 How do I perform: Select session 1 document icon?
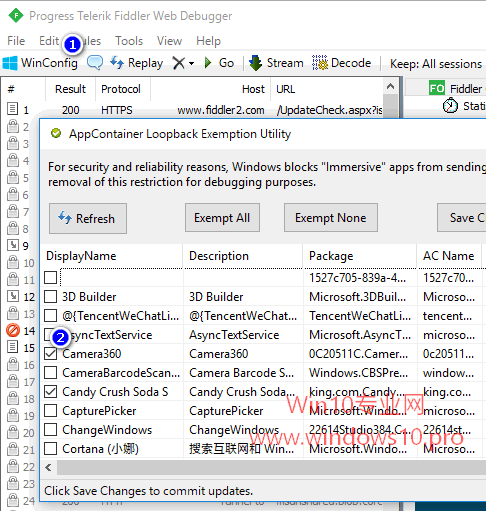(13, 109)
